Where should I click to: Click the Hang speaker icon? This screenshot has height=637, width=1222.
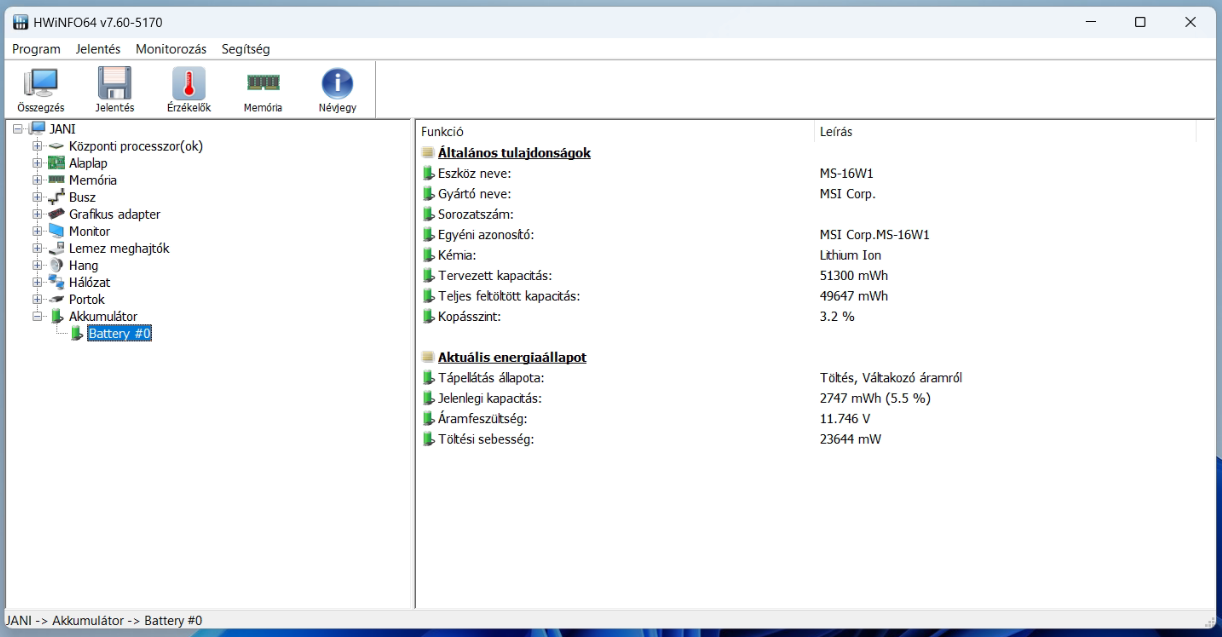[x=57, y=265]
